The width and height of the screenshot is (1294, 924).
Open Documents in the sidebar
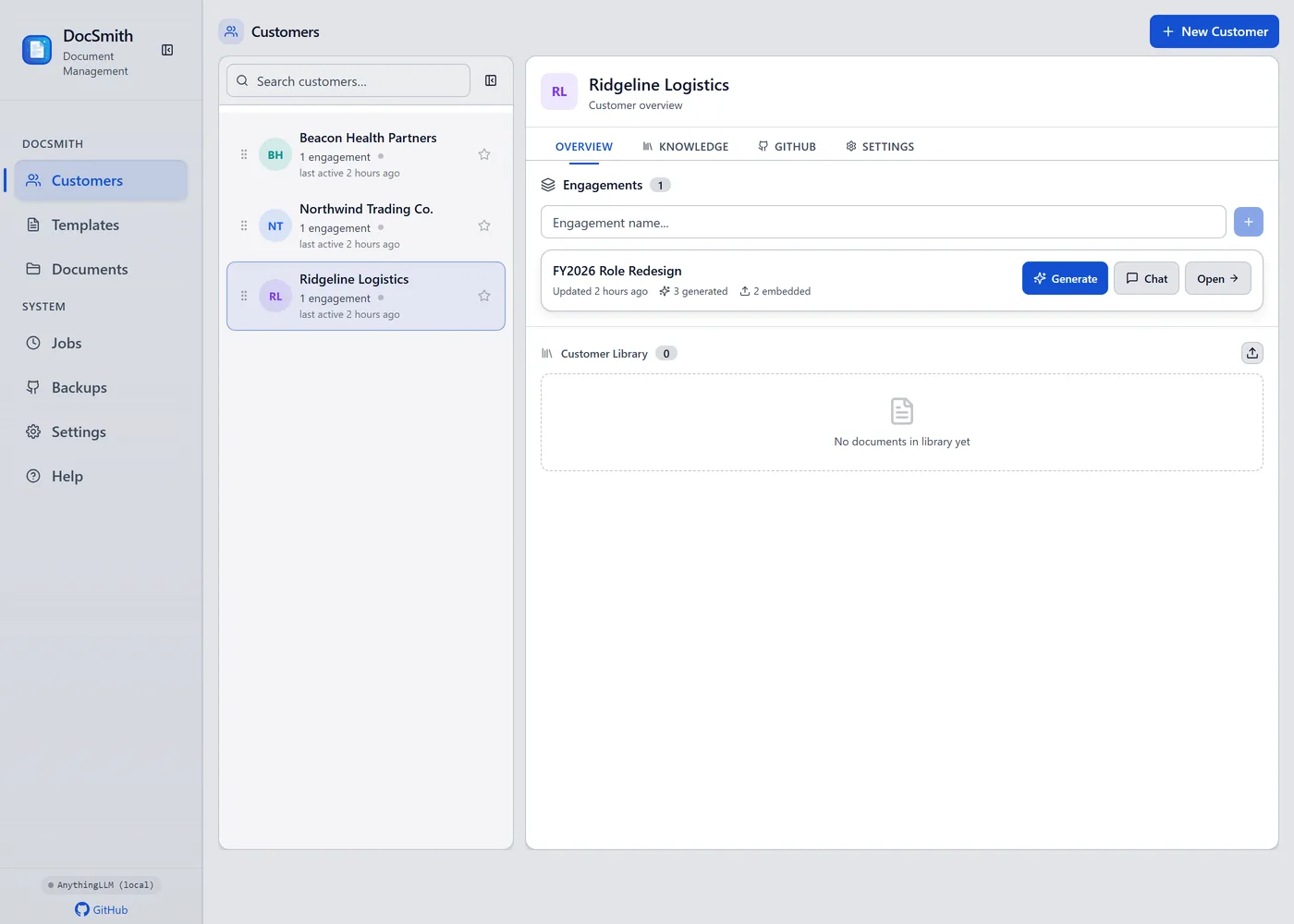point(101,269)
